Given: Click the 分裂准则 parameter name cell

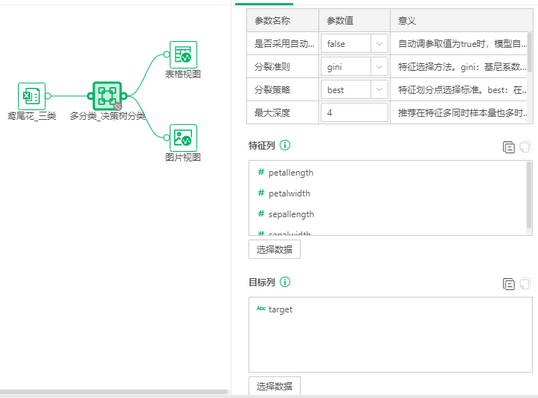Looking at the screenshot, I should pyautogui.click(x=282, y=67).
